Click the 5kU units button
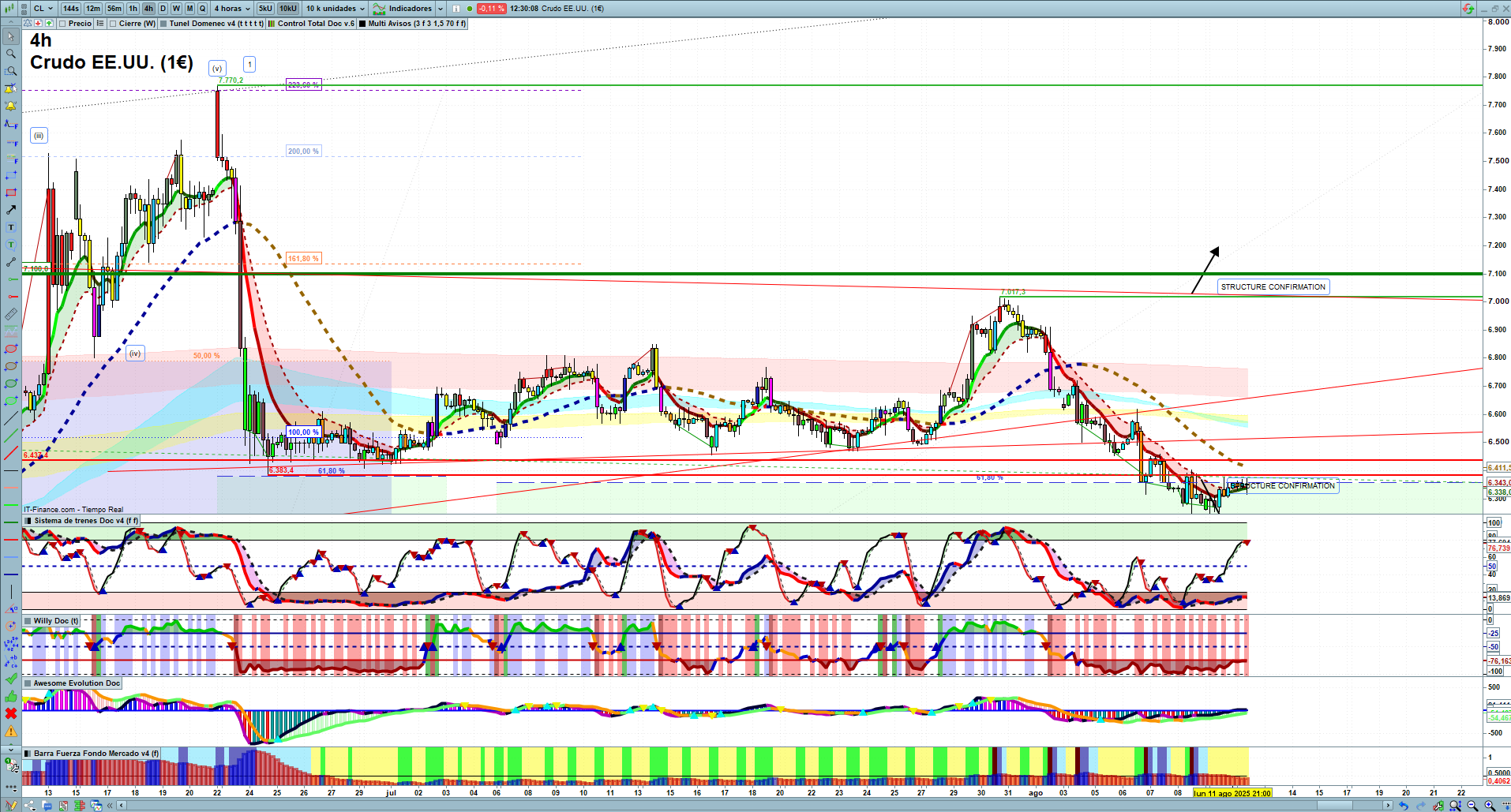The width and height of the screenshot is (1511, 812). click(265, 9)
